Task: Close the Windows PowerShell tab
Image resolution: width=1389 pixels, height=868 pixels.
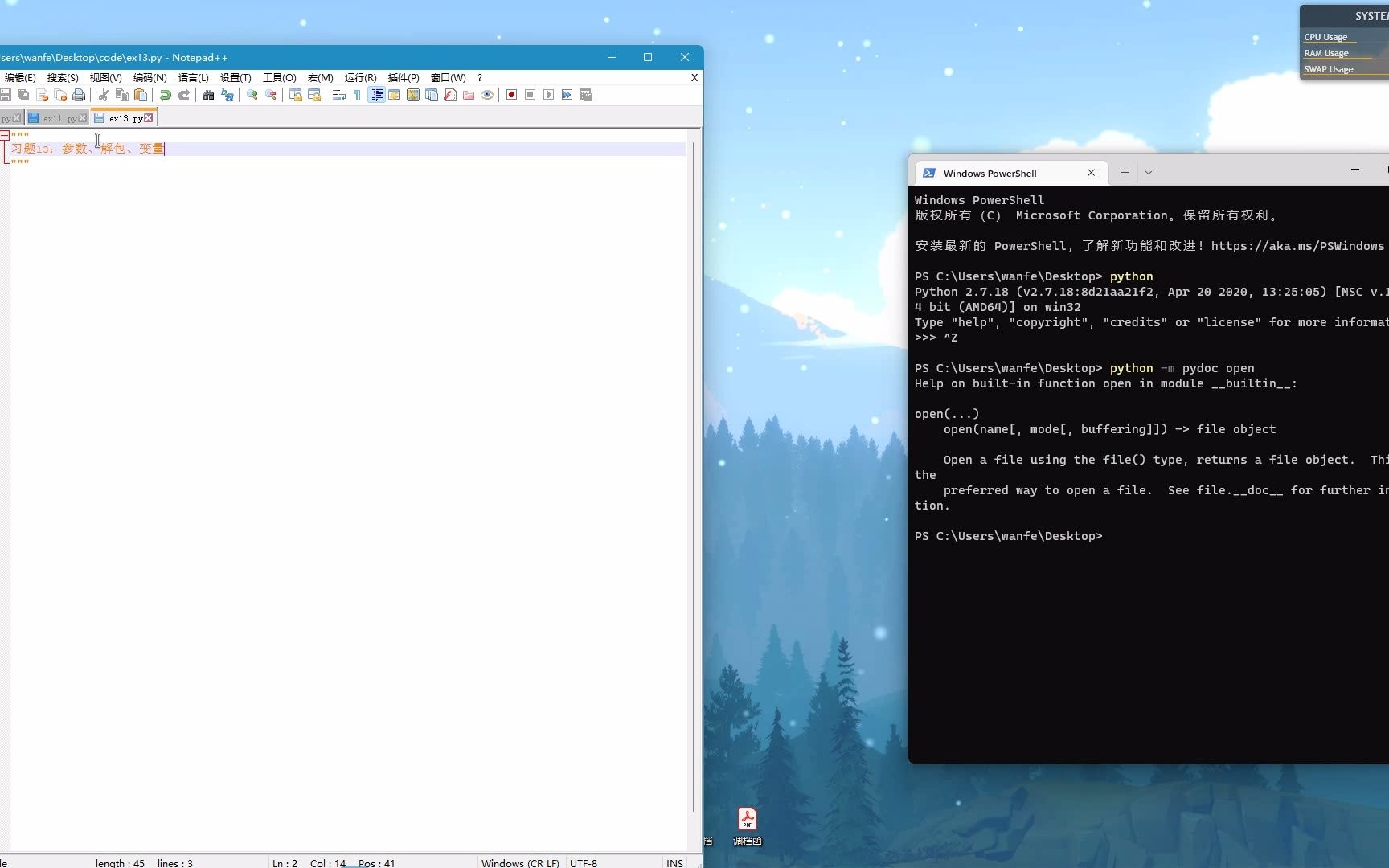Action: click(1091, 173)
